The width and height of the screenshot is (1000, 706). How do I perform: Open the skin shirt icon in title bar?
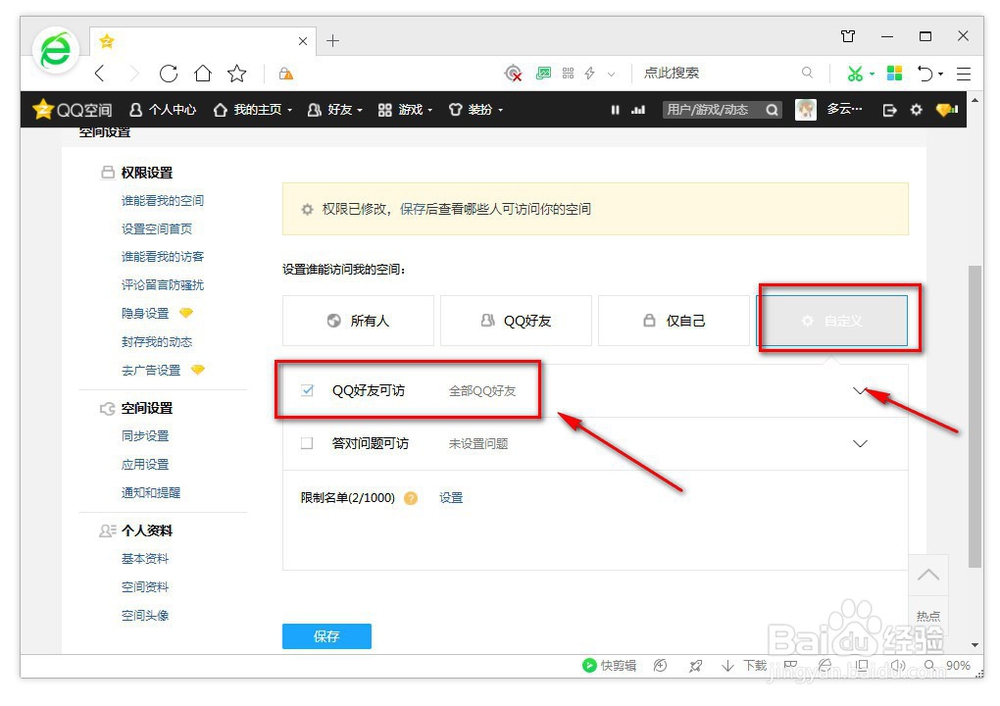848,36
